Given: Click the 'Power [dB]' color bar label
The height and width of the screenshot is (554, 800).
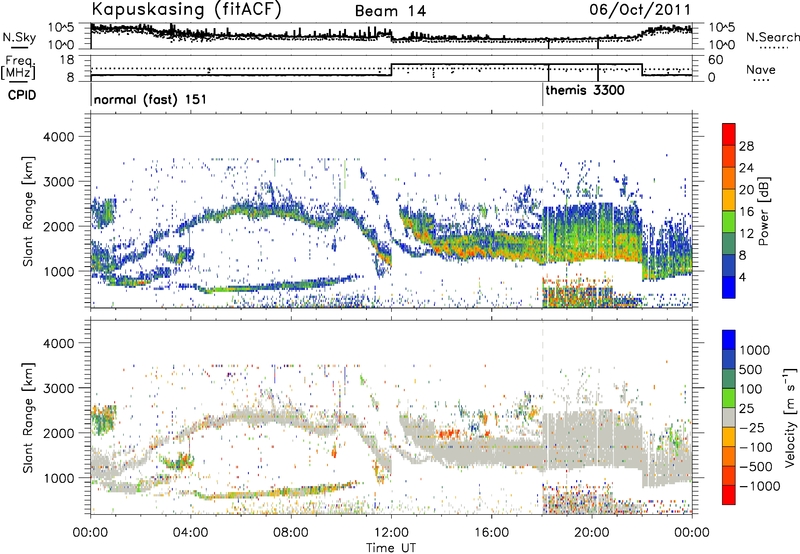Looking at the screenshot, I should (x=764, y=211).
